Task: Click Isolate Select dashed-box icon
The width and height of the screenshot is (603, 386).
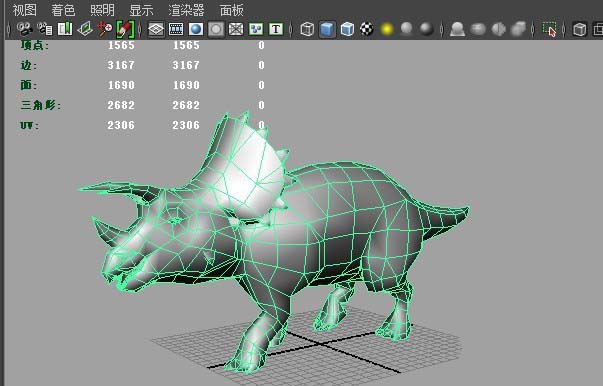Action: click(549, 29)
